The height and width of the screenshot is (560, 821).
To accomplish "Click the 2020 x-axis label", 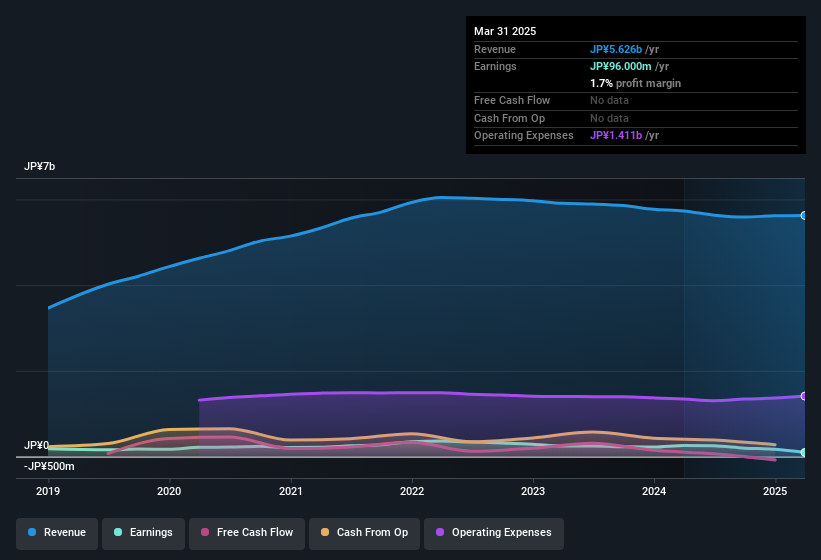I will [x=169, y=491].
